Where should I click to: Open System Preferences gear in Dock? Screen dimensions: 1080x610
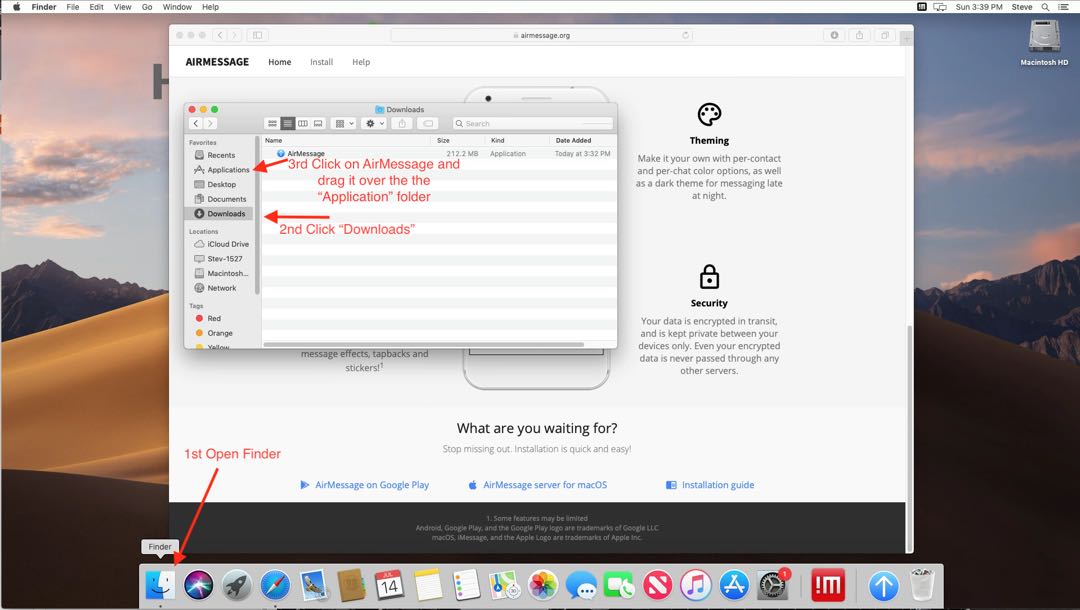click(773, 585)
